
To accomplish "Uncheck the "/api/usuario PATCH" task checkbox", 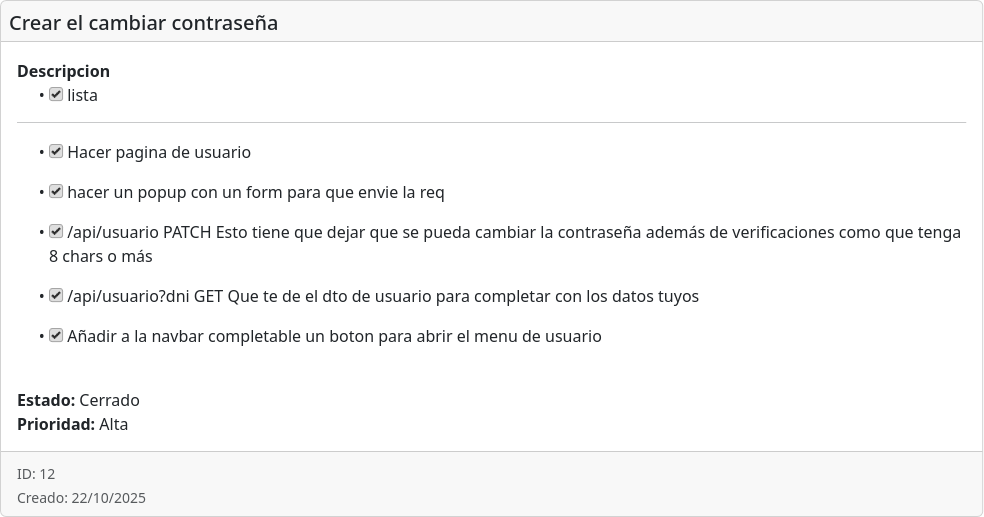I will tap(56, 232).
